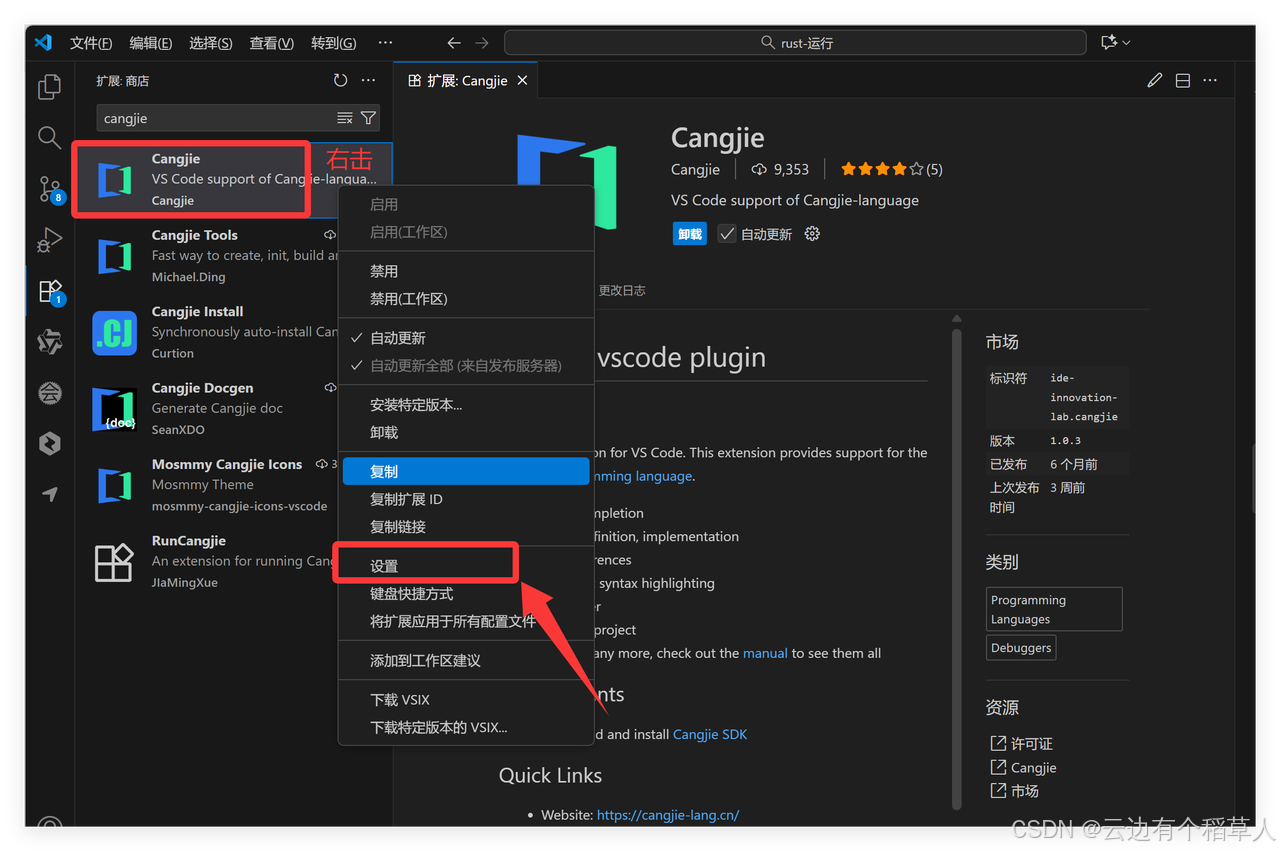
Task: Click the Cangjie Install .CJ icon
Action: 114,333
